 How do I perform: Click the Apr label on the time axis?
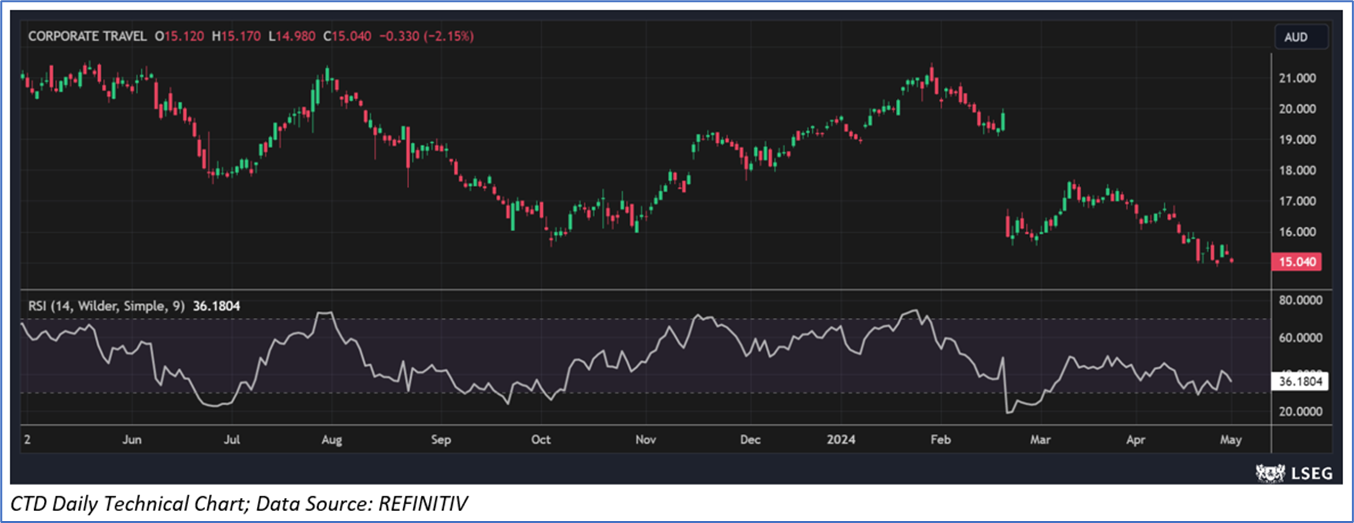[x=1135, y=439]
